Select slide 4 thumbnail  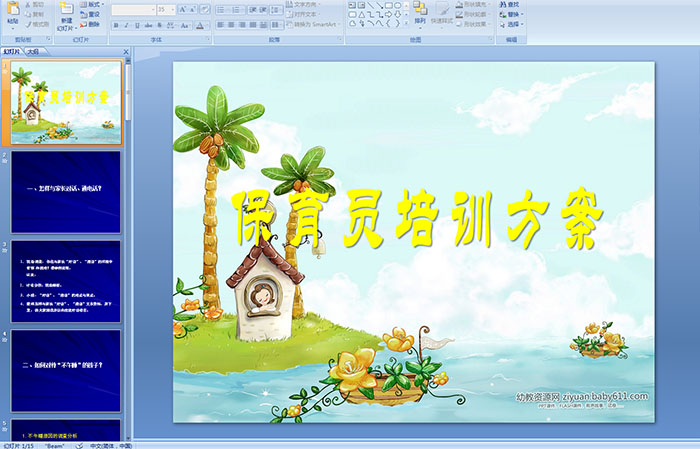pyautogui.click(x=66, y=370)
